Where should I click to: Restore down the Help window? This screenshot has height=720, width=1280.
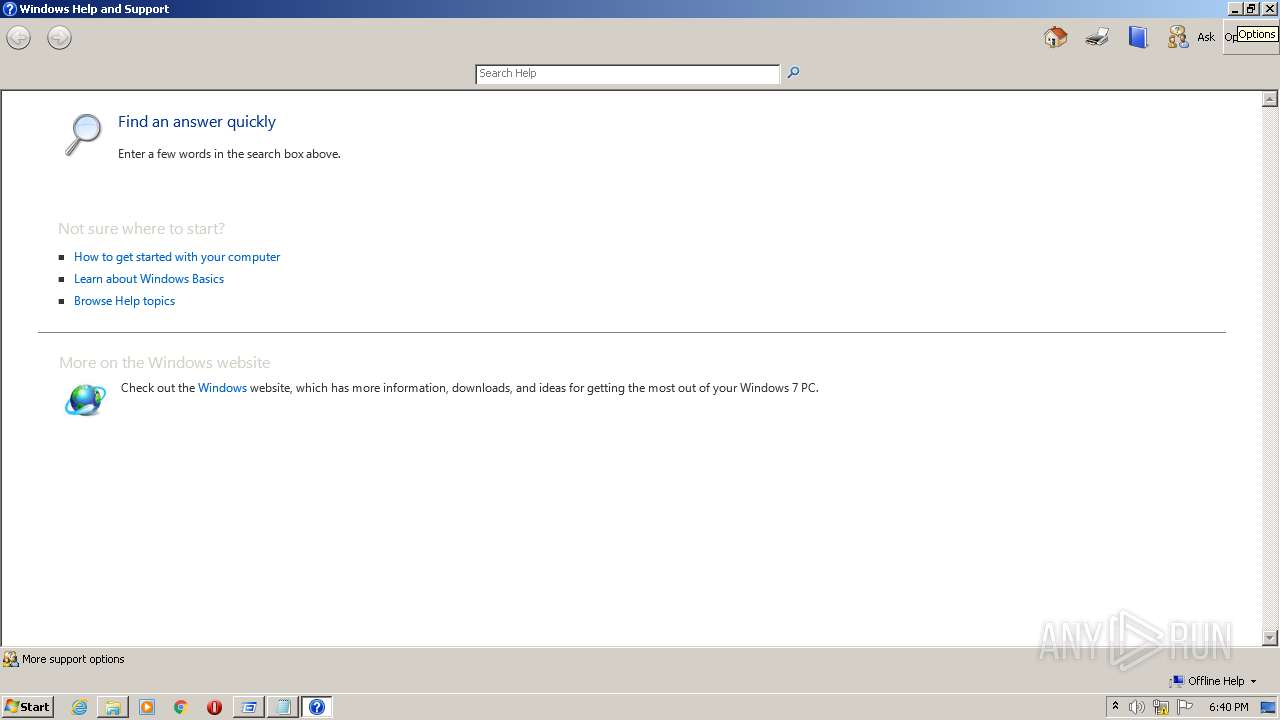[x=1251, y=9]
